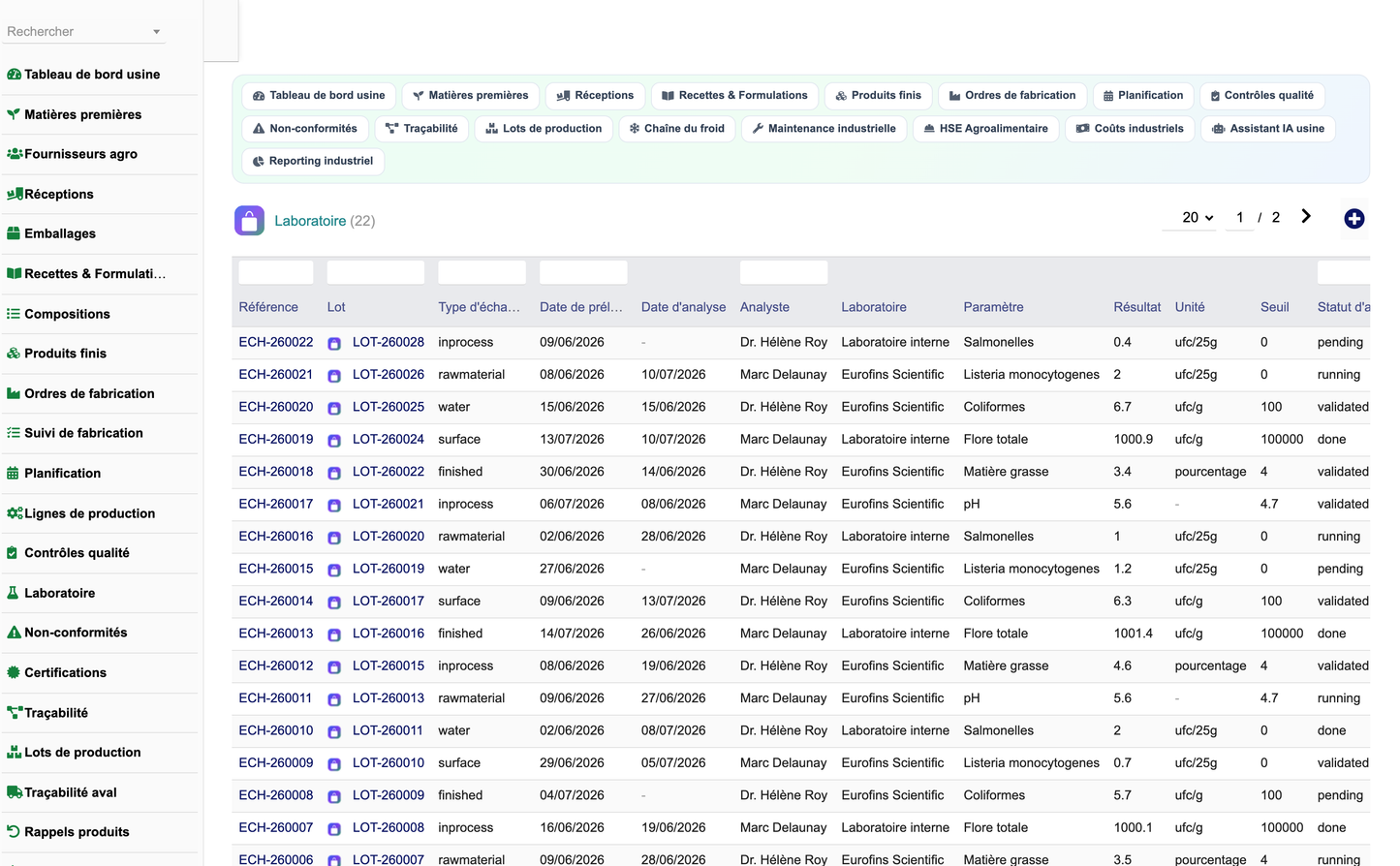Screen dimensions: 1400x866
Task: Select Certifications badge icon in sidebar
Action: pyautogui.click(x=14, y=672)
